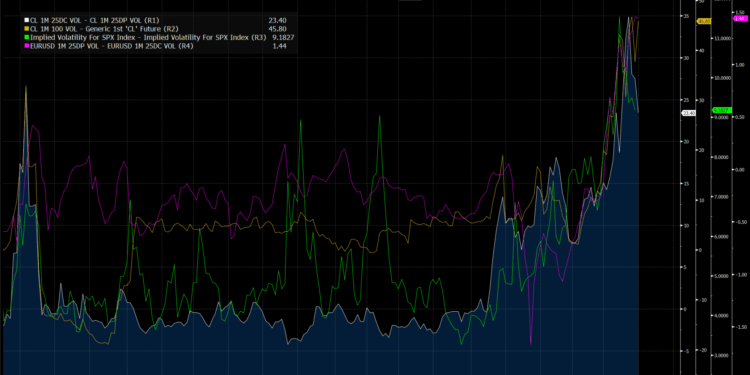Click the green 9.1827 last-price axis tag
Viewport: 750px width, 375px height.
(x=721, y=110)
